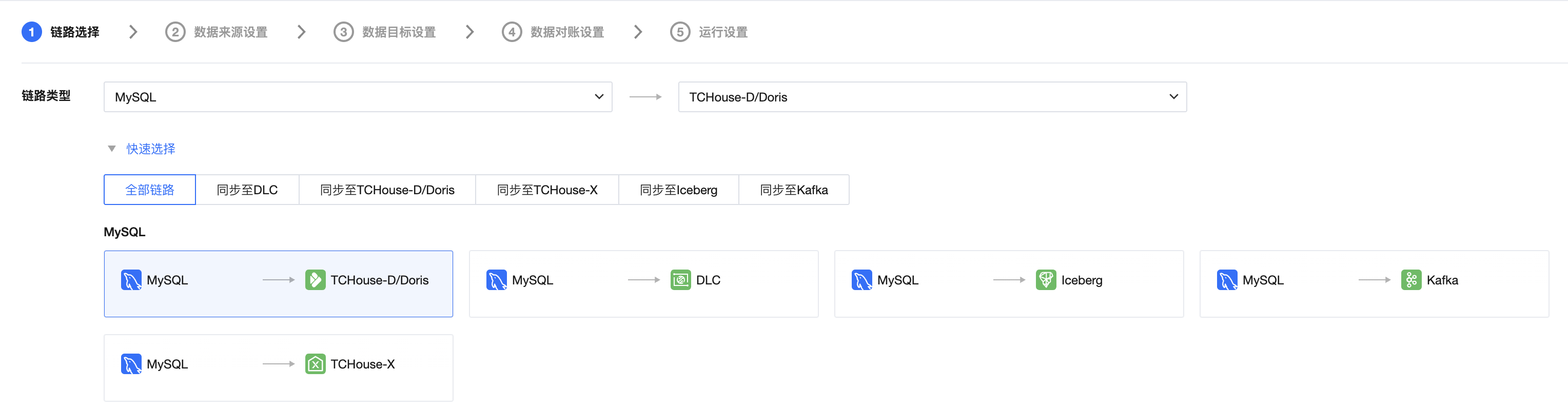Collapse the 快速选择 section triangle
The image size is (1568, 411).
(111, 148)
